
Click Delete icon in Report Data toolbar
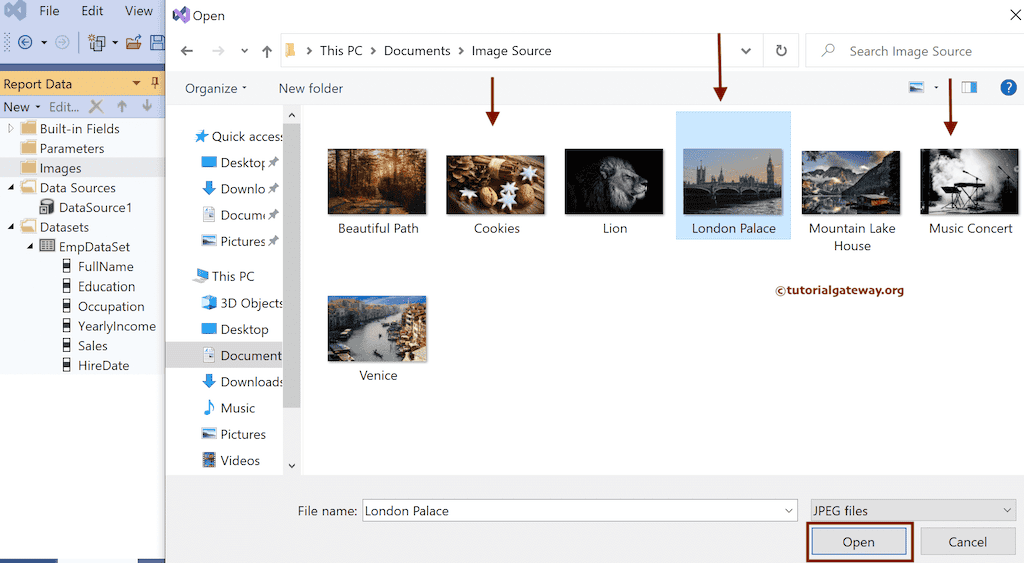(96, 106)
